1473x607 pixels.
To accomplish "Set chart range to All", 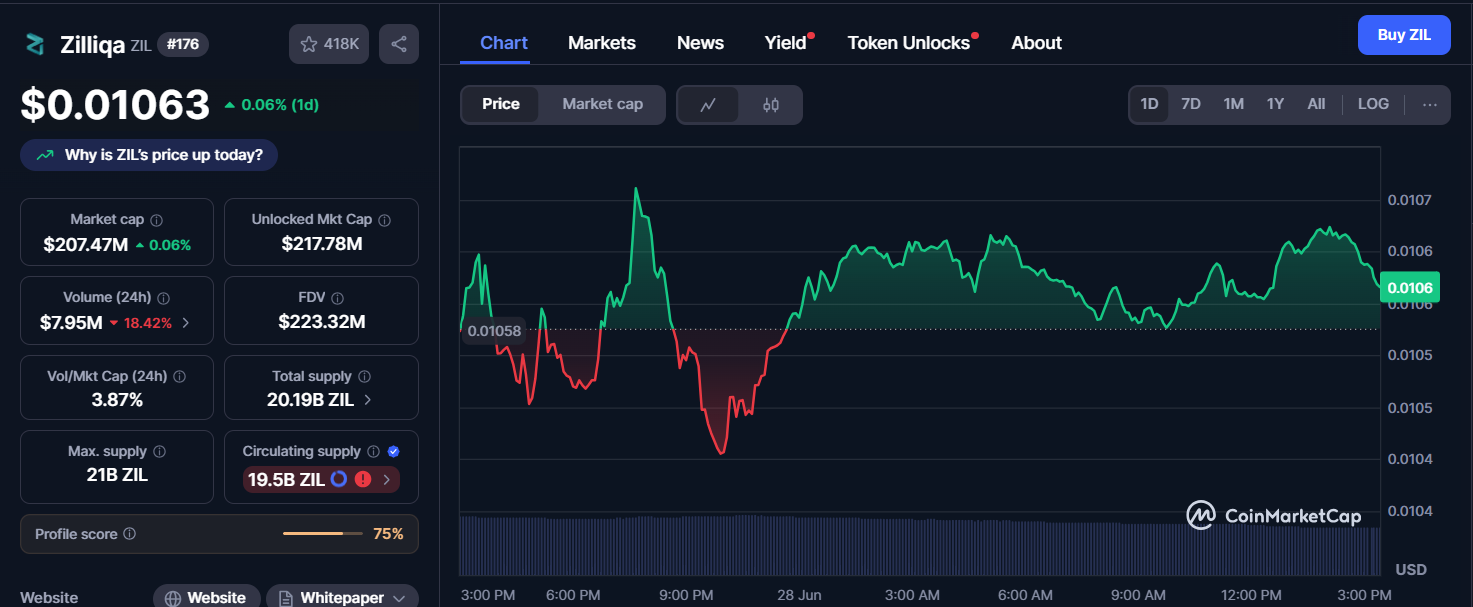I will (x=1316, y=104).
